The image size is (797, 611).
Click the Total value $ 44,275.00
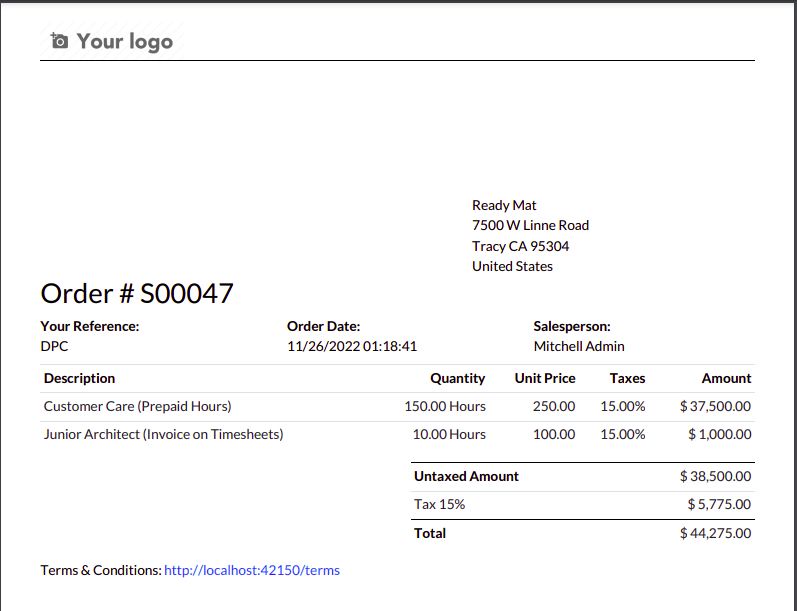714,533
